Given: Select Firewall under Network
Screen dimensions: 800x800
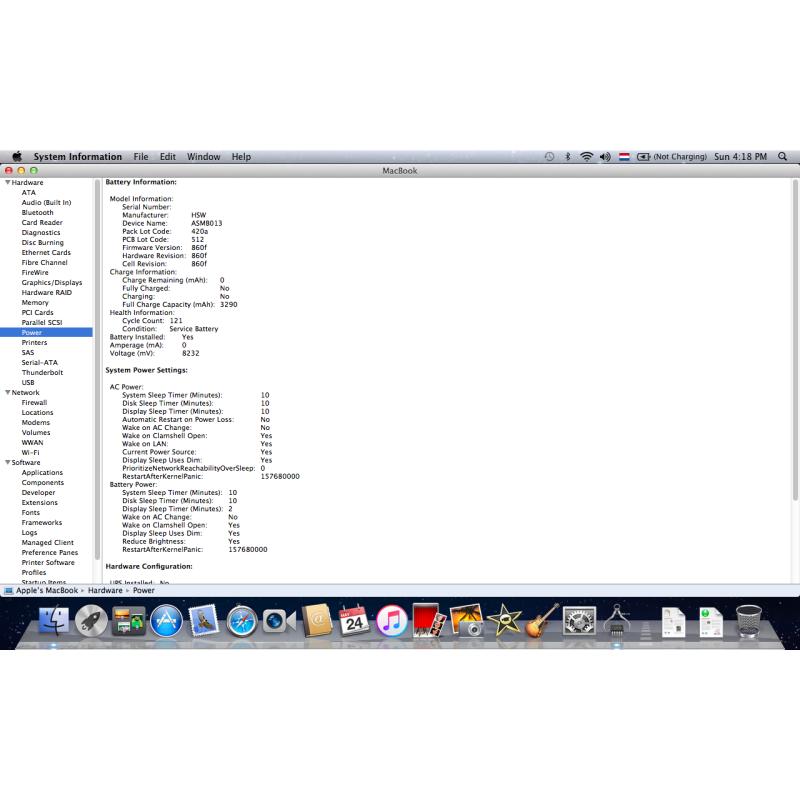Looking at the screenshot, I should tap(34, 402).
